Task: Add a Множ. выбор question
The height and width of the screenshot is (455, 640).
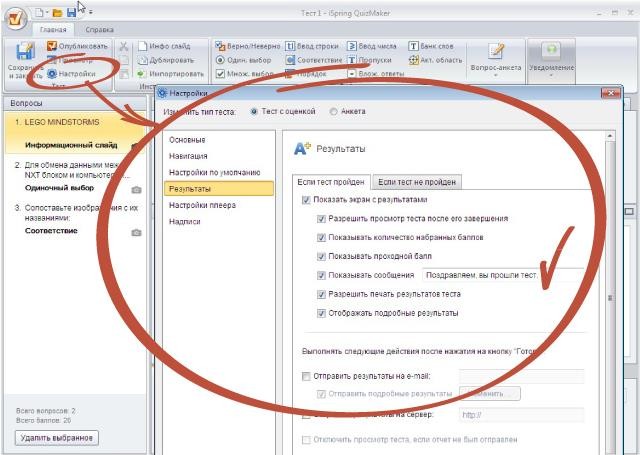Action: (244, 74)
